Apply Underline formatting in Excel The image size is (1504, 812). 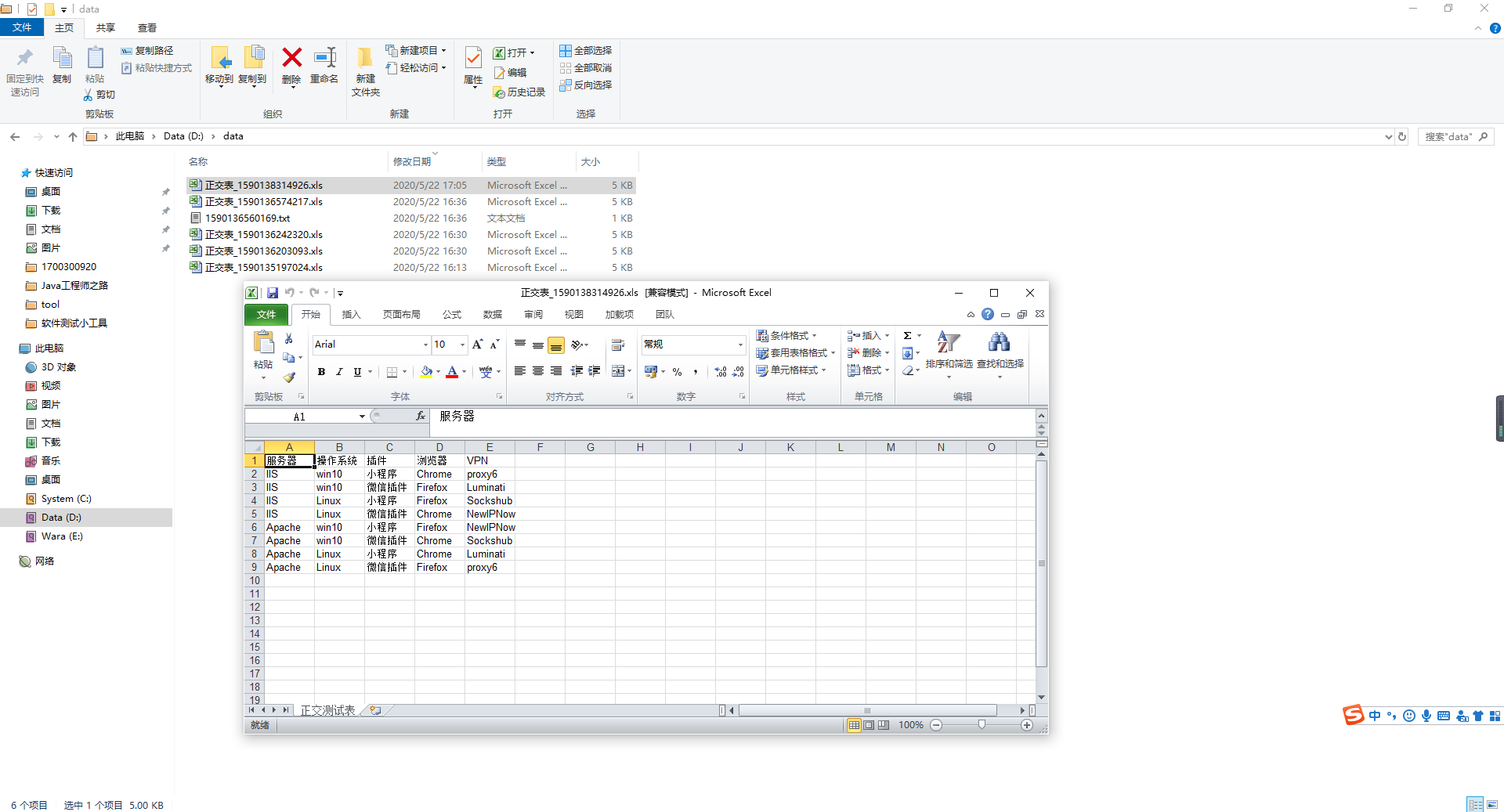(x=357, y=372)
